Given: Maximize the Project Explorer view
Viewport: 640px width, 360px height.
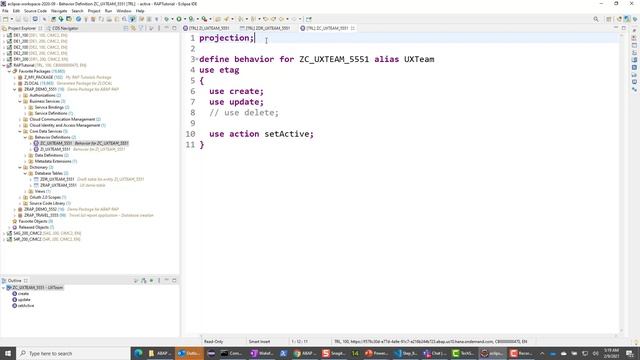Looking at the screenshot, I should [174, 28].
